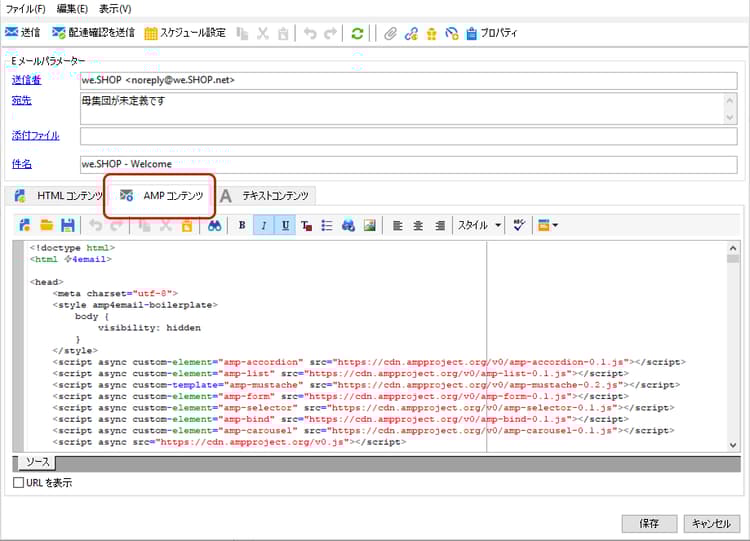
Task: Click the spell check icon
Action: (519, 225)
